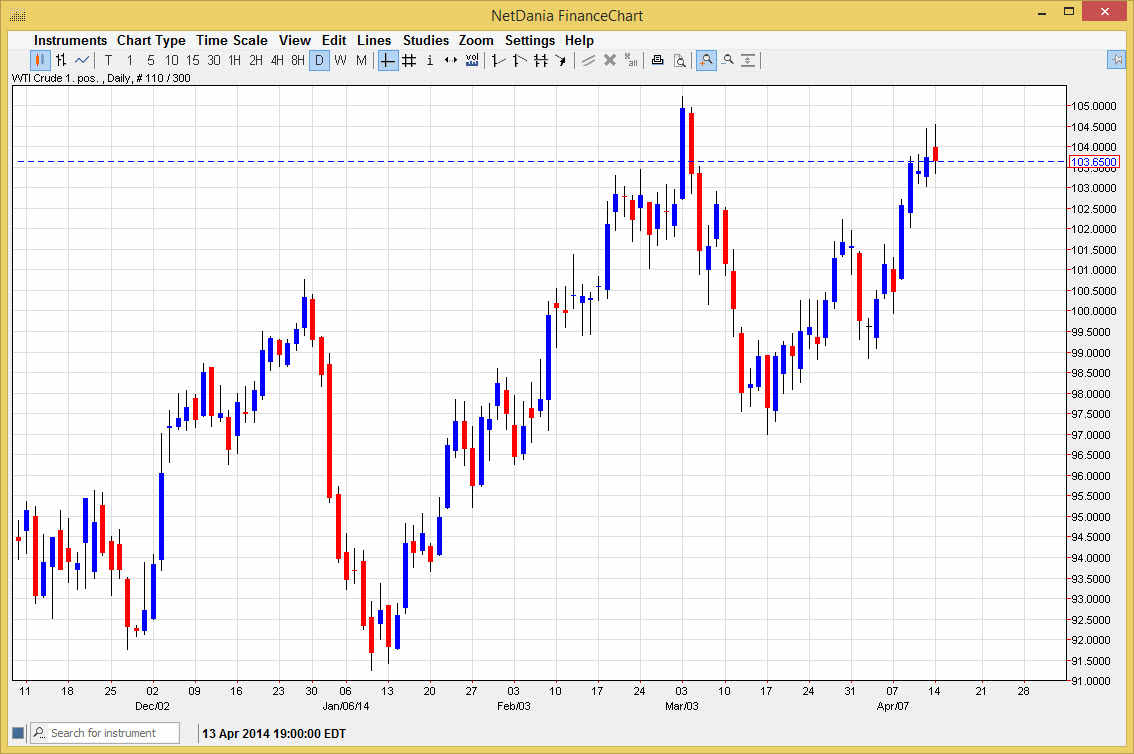Click the 'Dec/02' date axis label
The image size is (1134, 754).
pos(153,706)
